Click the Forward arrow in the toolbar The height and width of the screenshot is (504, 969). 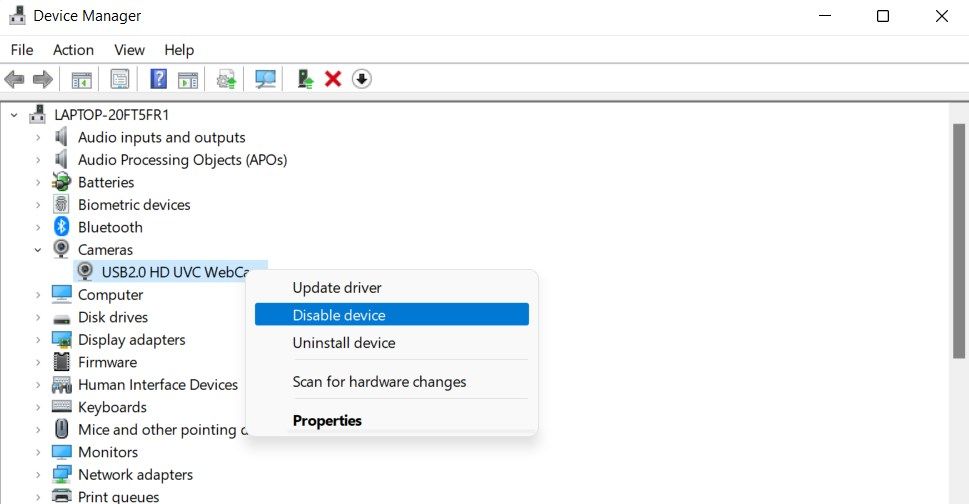pos(42,79)
